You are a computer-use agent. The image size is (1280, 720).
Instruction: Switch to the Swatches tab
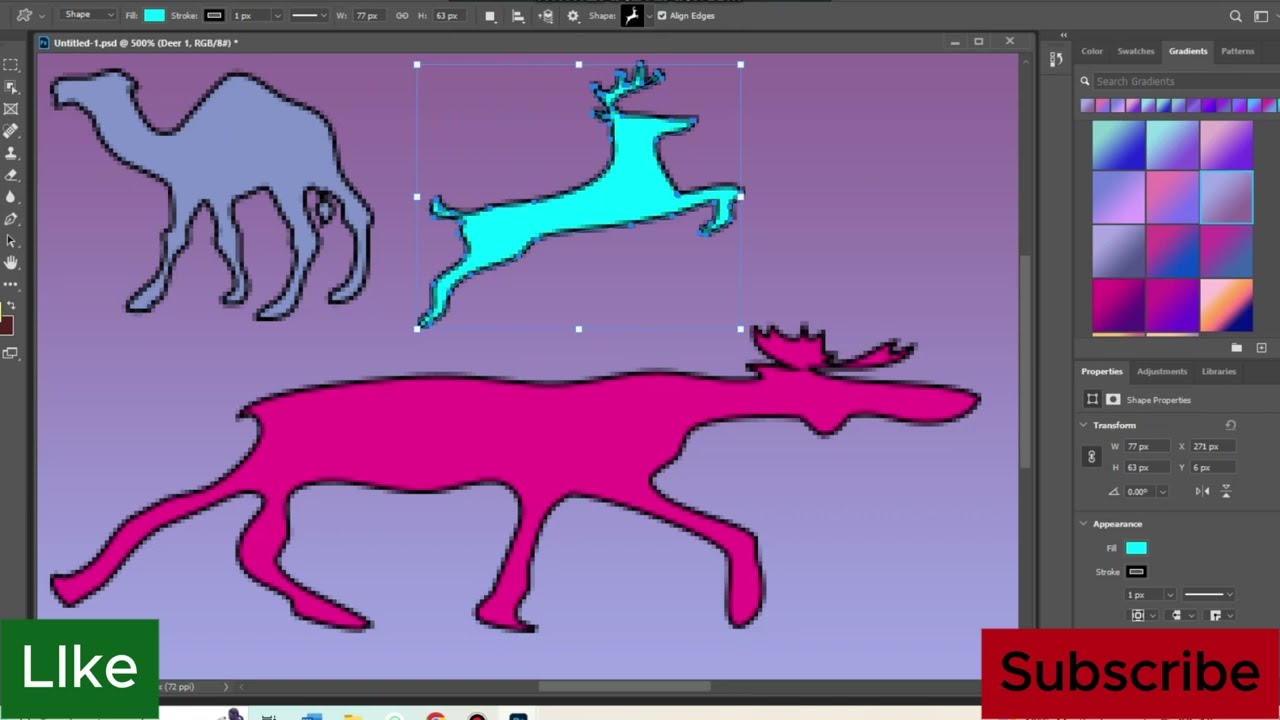coord(1135,51)
